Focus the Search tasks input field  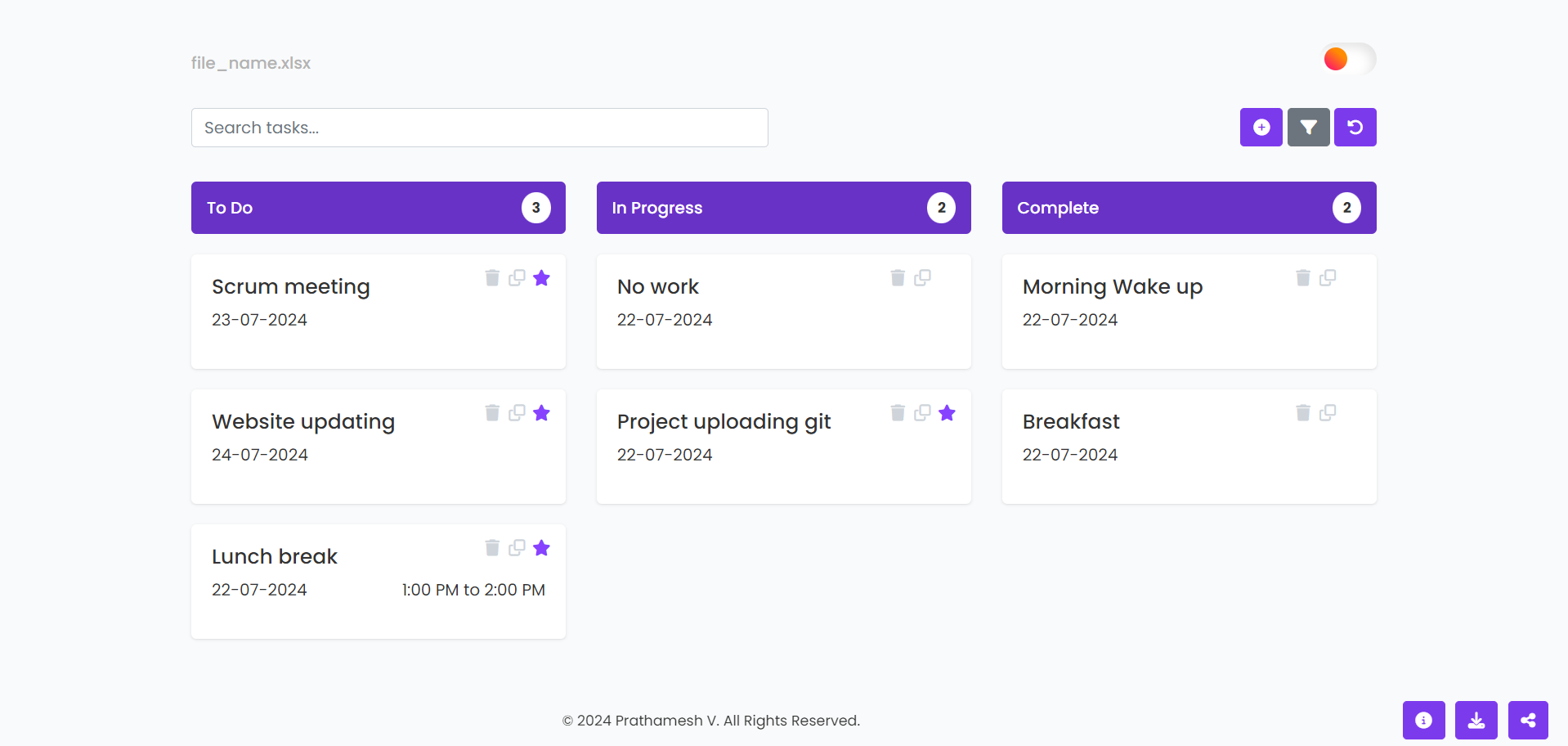(479, 128)
